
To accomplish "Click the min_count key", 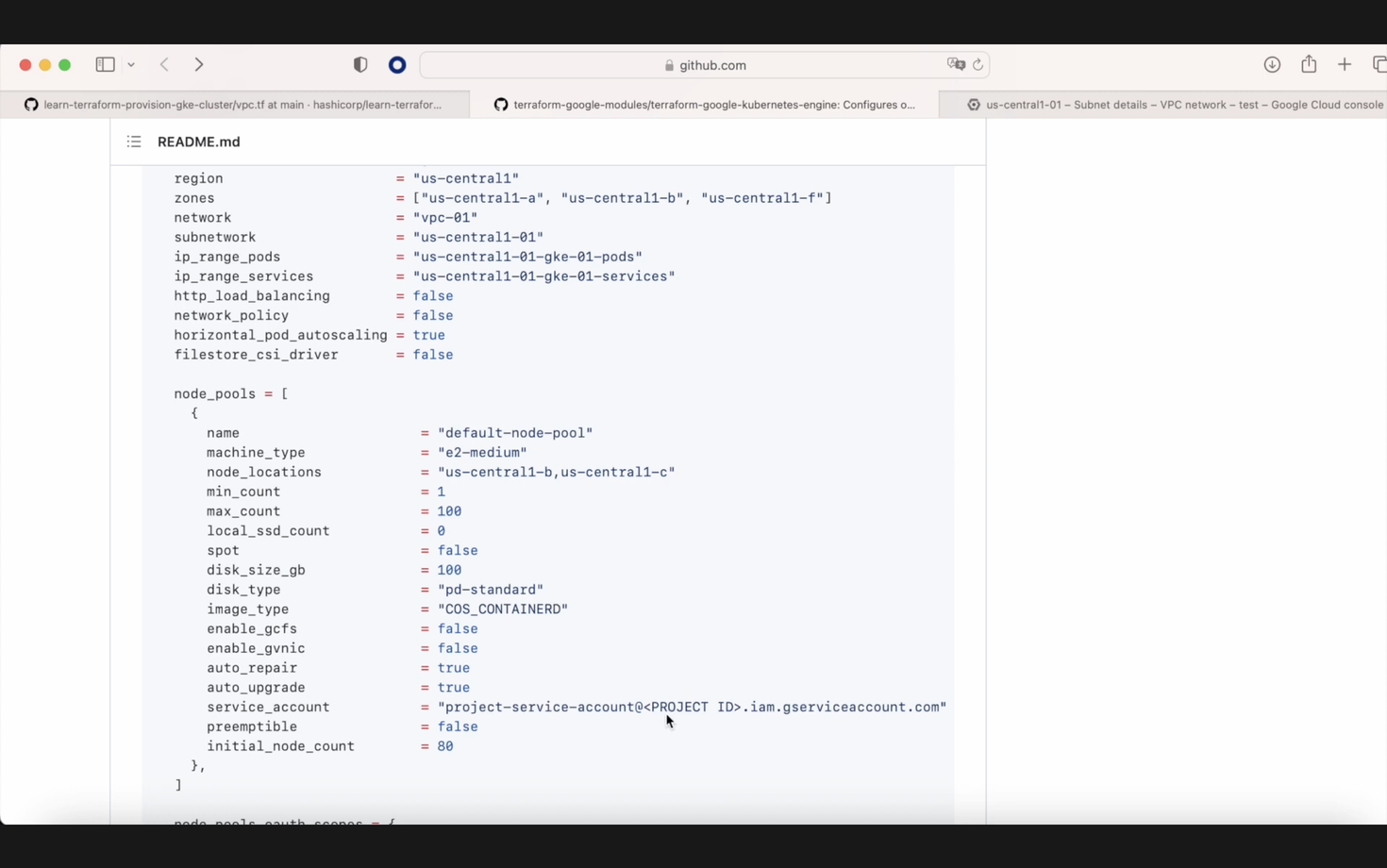I will click(243, 492).
